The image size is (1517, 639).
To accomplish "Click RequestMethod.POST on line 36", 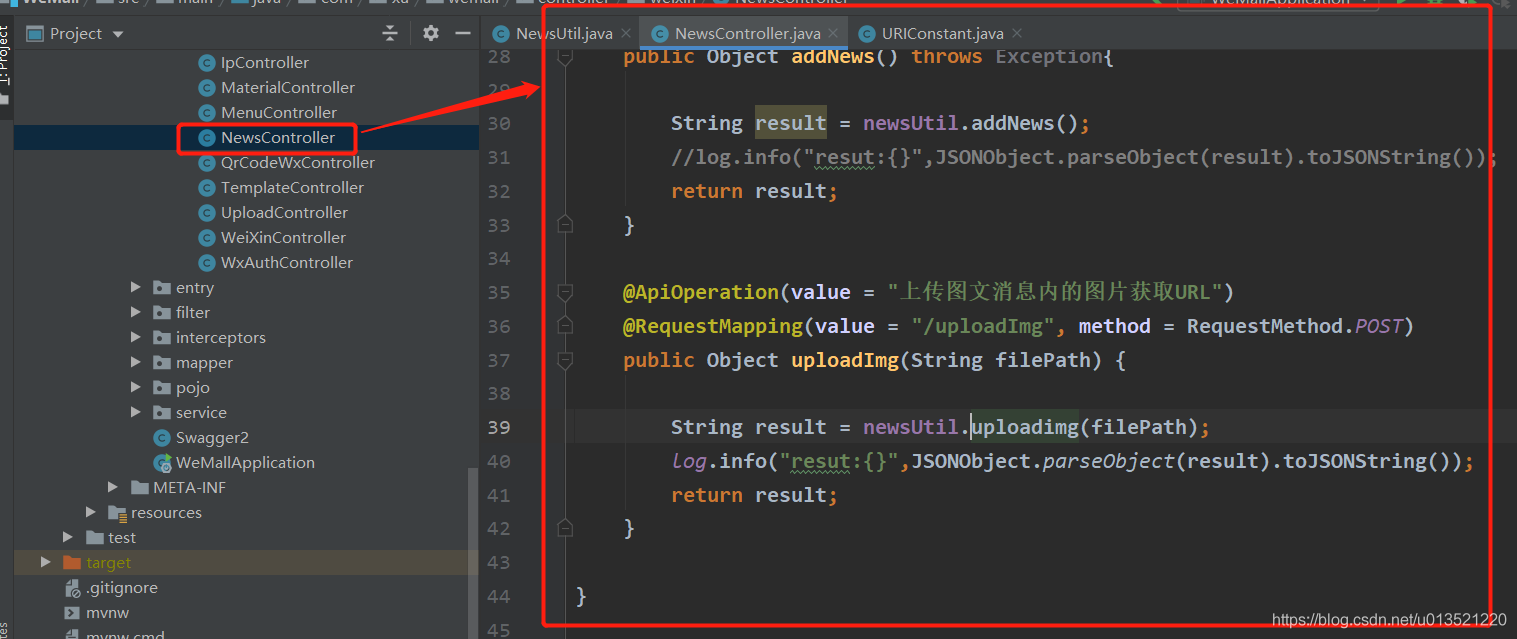I will [x=1294, y=326].
